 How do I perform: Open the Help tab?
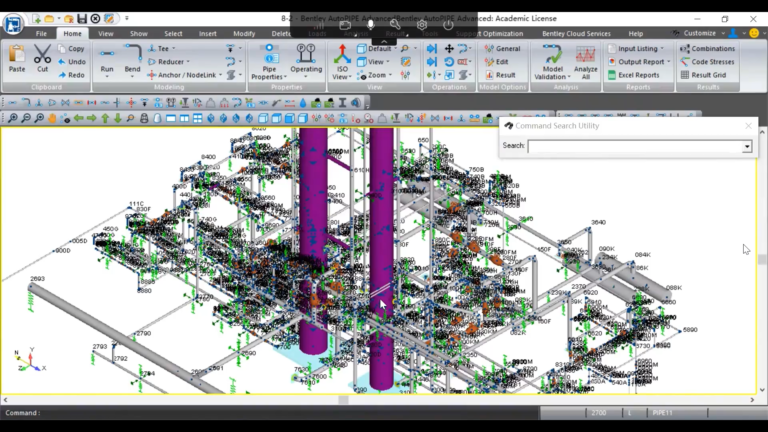coord(636,33)
